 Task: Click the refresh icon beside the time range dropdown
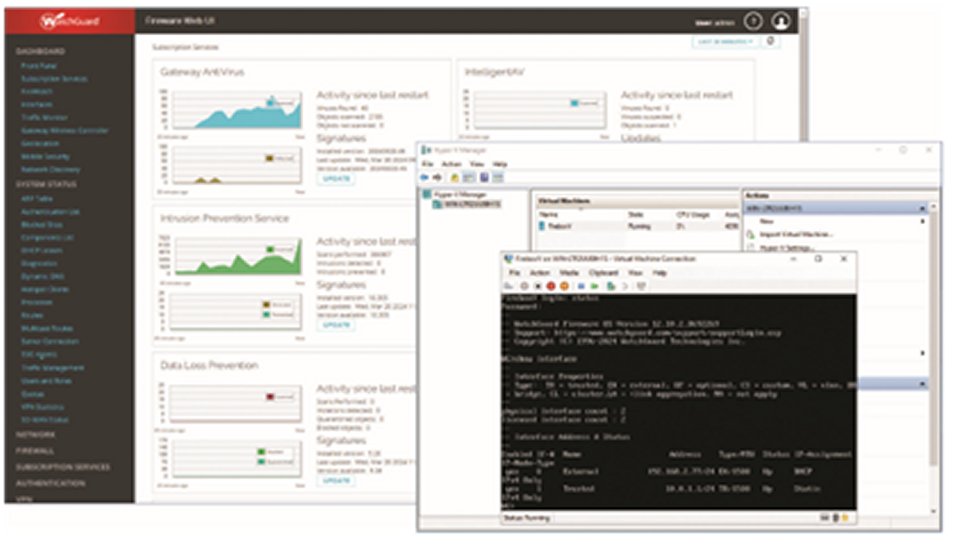point(771,41)
